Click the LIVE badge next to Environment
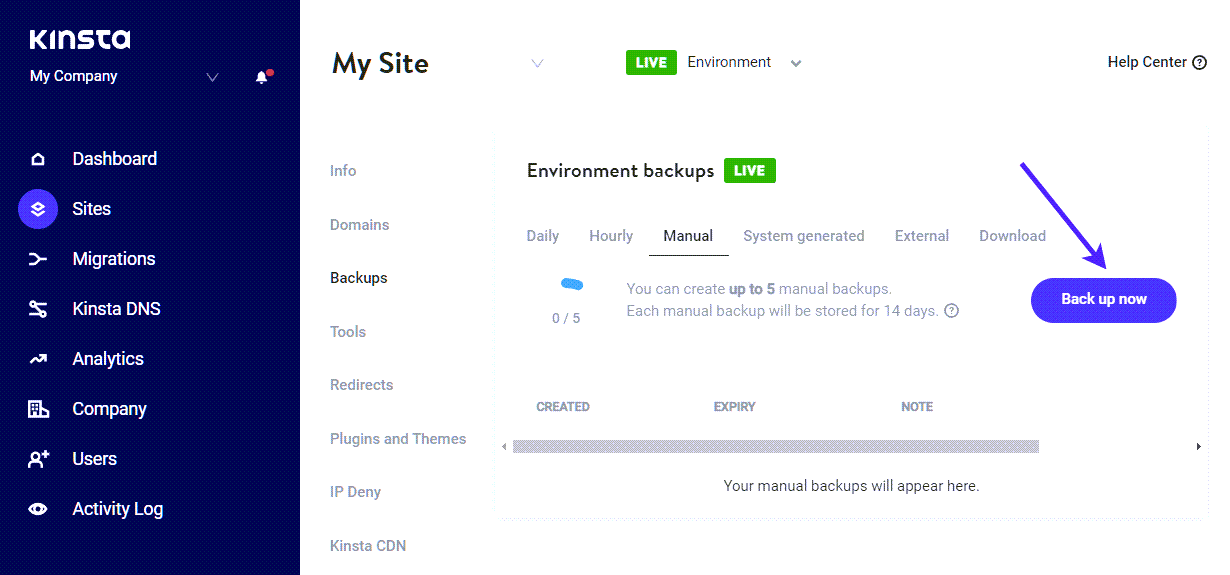Screen dimensions: 1230x575 651,62
